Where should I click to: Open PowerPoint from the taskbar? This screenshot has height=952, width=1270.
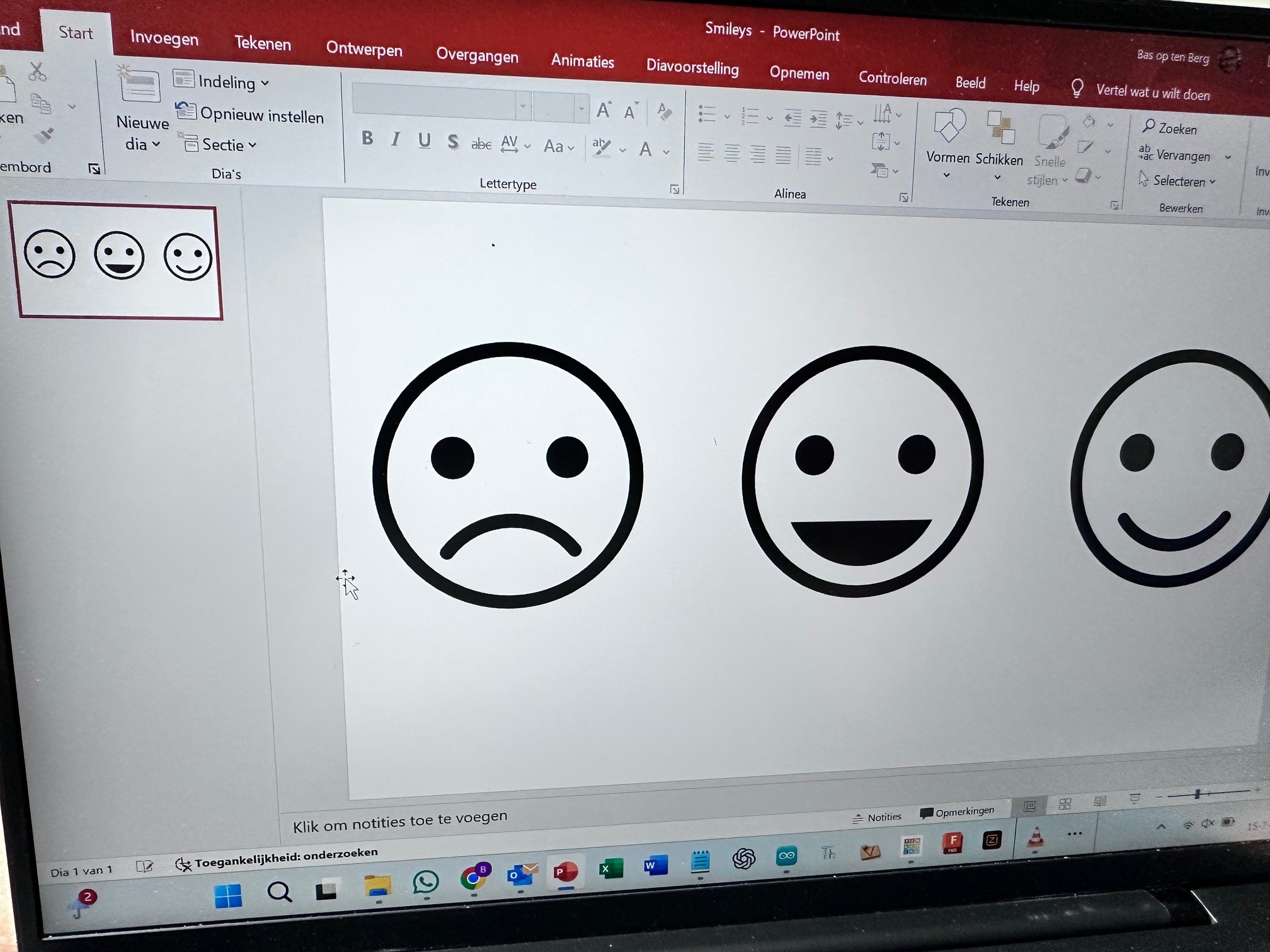click(x=566, y=873)
